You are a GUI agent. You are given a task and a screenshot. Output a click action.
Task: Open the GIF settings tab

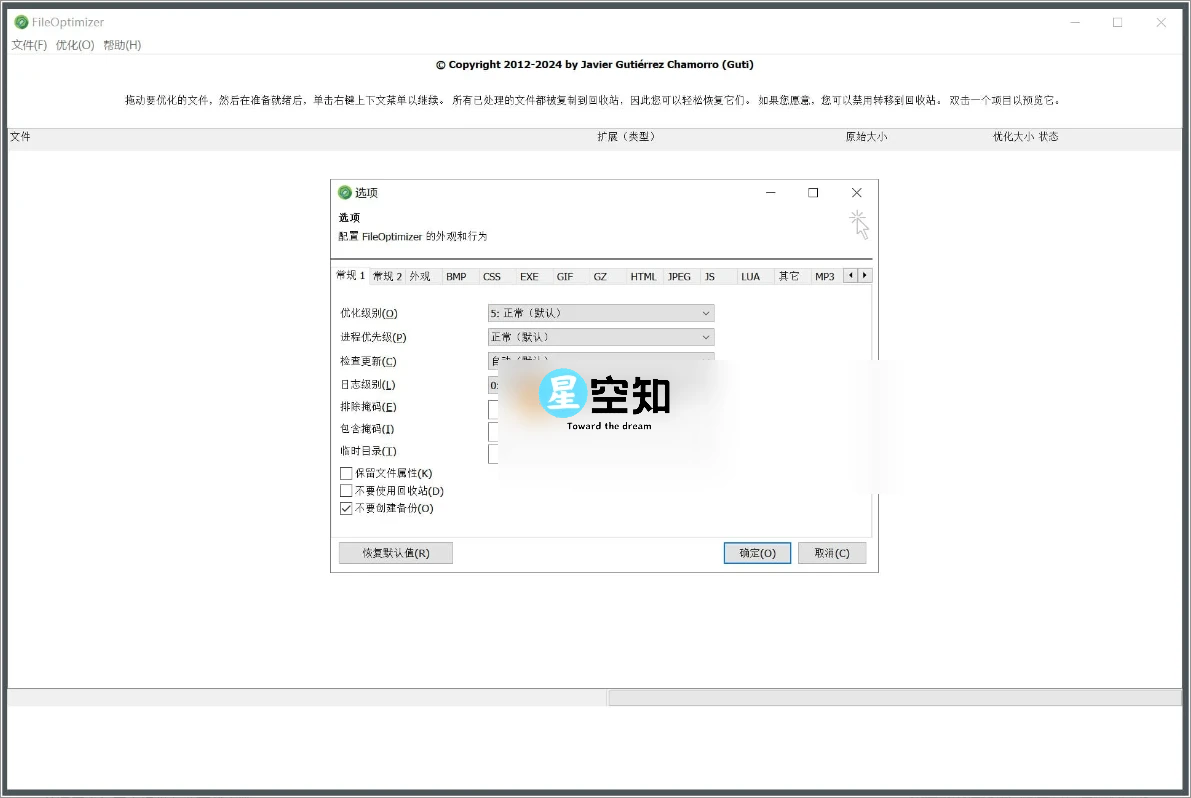(x=565, y=276)
